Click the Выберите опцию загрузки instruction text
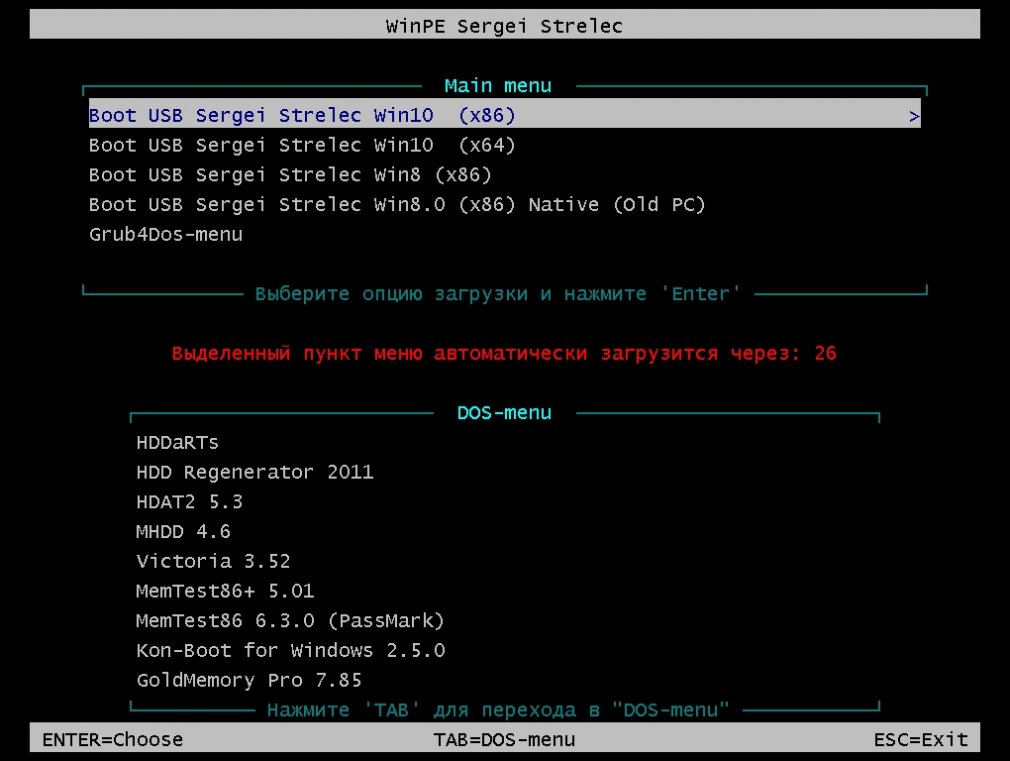This screenshot has height=761, width=1010. click(x=498, y=294)
